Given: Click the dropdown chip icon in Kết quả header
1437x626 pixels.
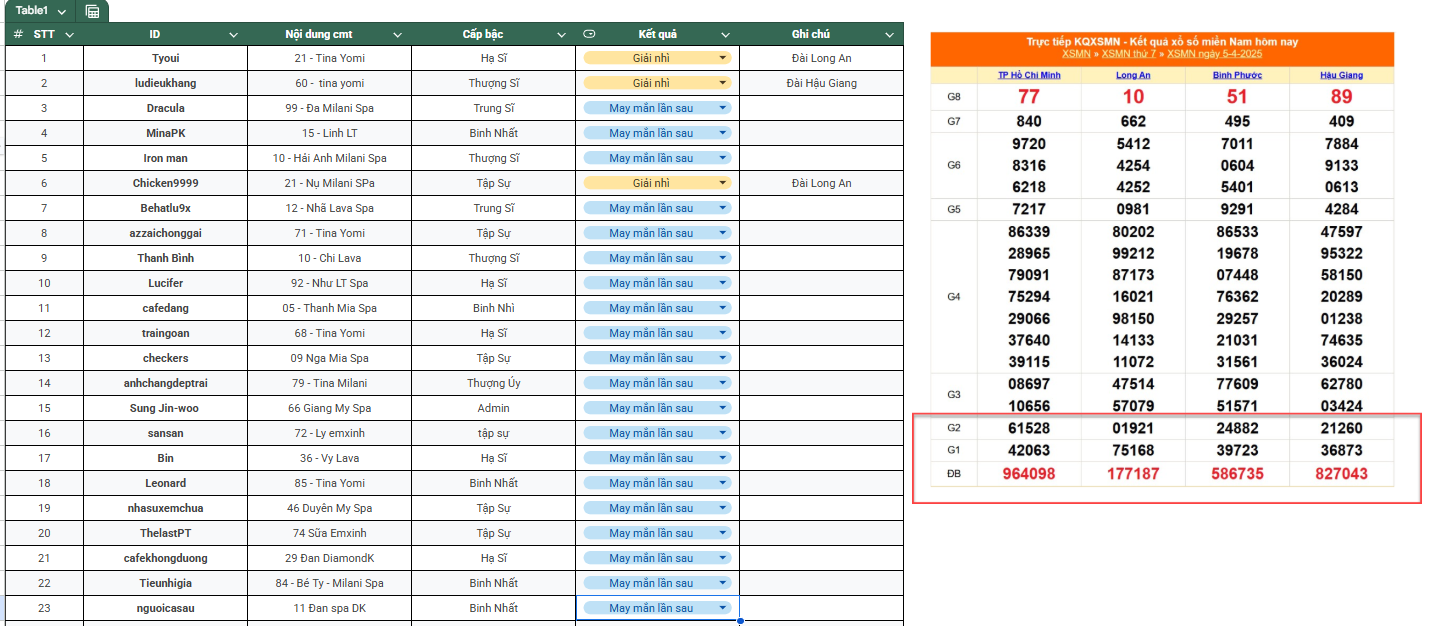Looking at the screenshot, I should (589, 35).
